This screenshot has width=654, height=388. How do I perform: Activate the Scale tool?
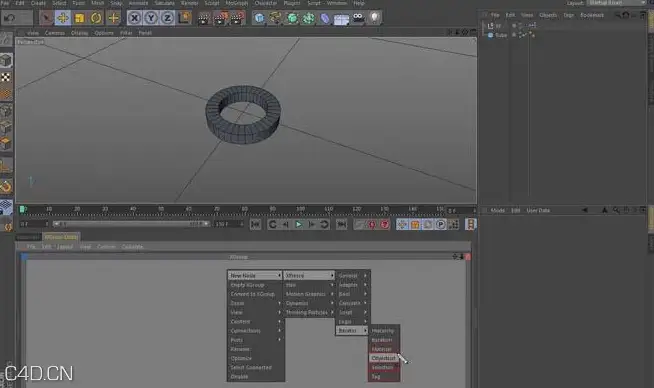79,18
